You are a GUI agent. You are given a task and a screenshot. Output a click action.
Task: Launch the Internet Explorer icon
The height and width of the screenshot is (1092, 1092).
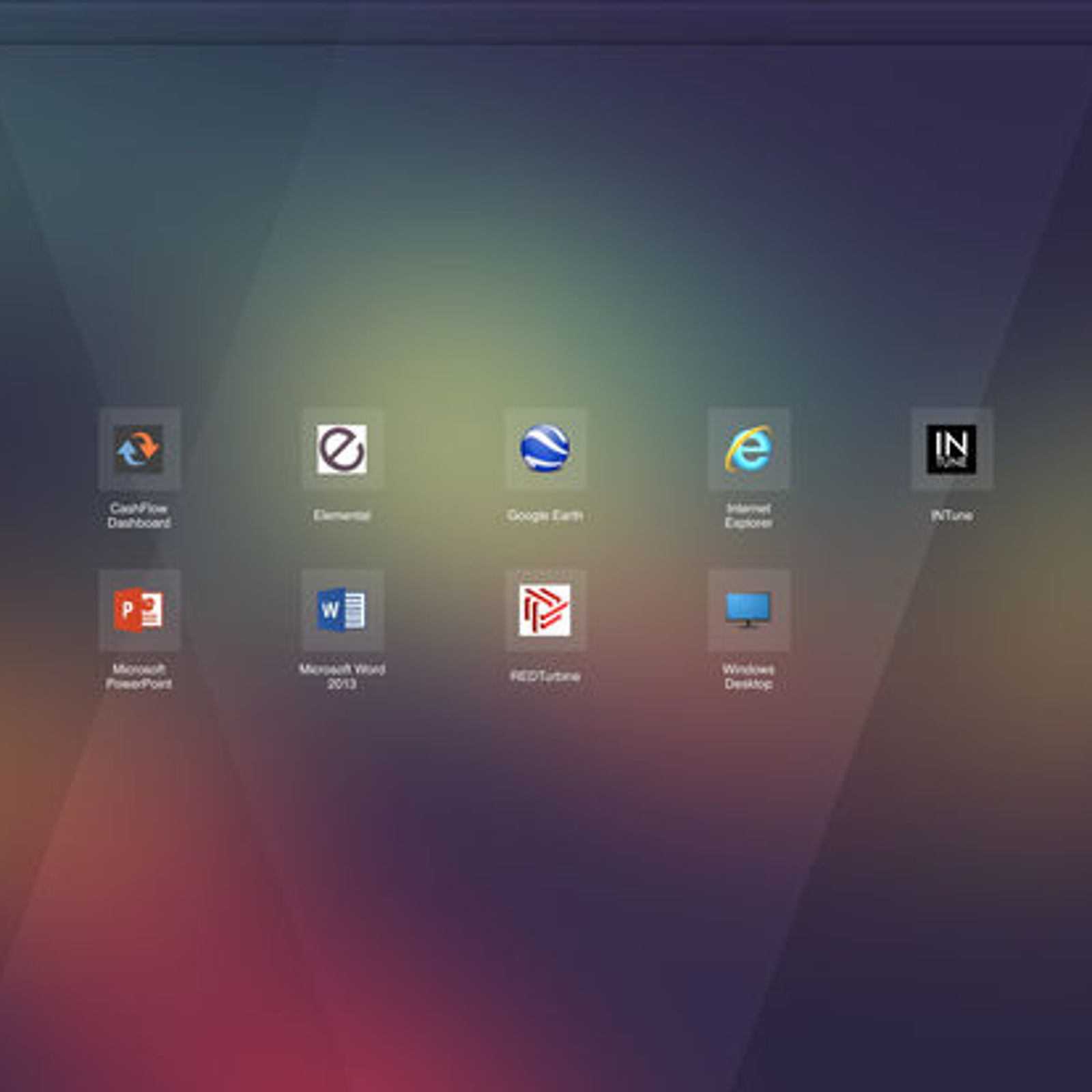(x=749, y=449)
